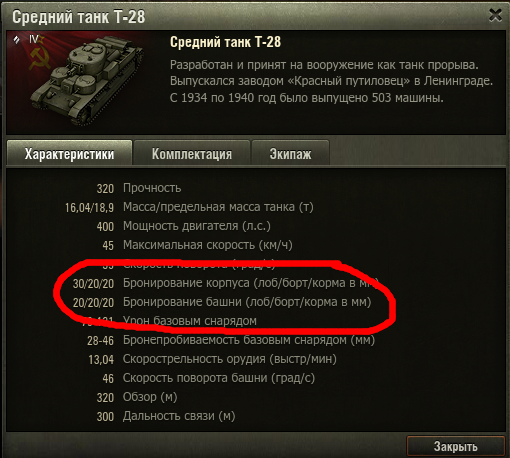Viewport: 510px width, 458px height.
Task: Click the Бронепробиваемость базовым снарядом row
Action: pos(231,340)
